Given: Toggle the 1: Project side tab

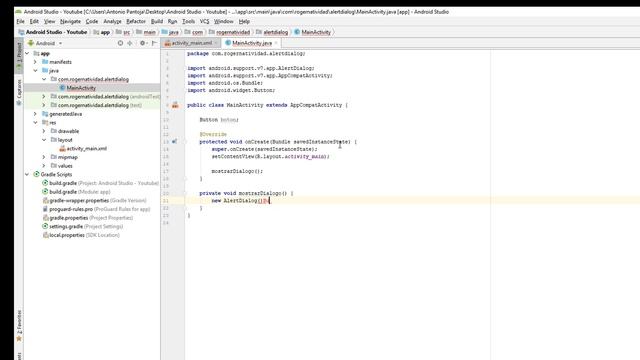Looking at the screenshot, I should (x=19, y=56).
